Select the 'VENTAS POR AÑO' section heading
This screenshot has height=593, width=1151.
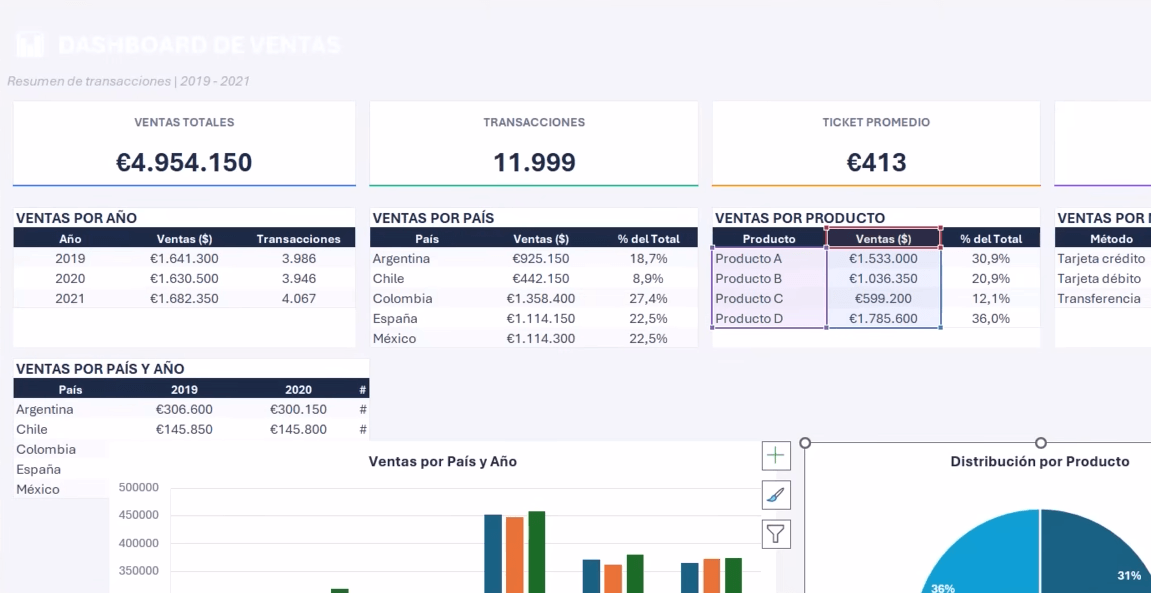pos(76,218)
